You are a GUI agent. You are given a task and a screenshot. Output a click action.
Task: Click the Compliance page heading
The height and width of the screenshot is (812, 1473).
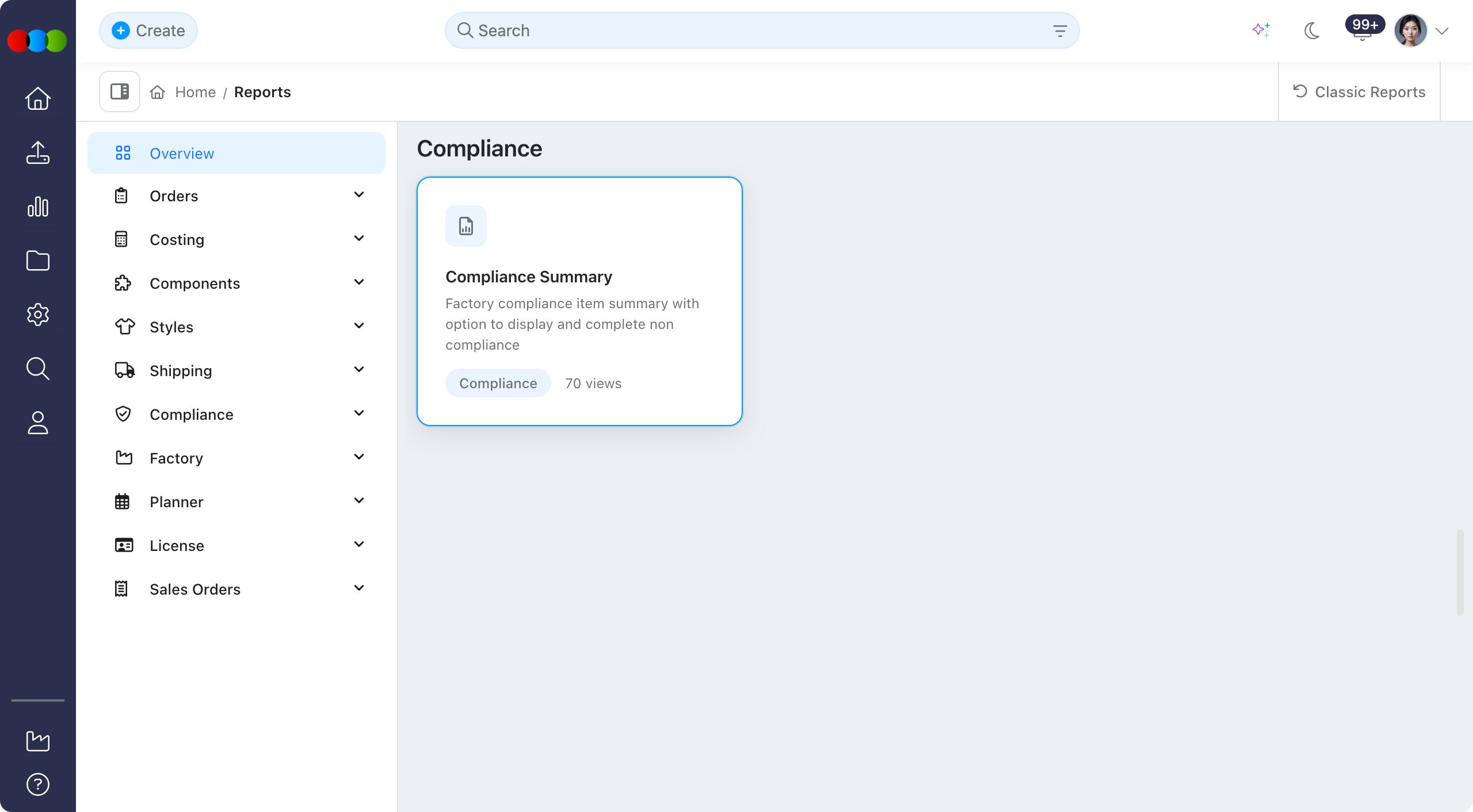pyautogui.click(x=479, y=149)
